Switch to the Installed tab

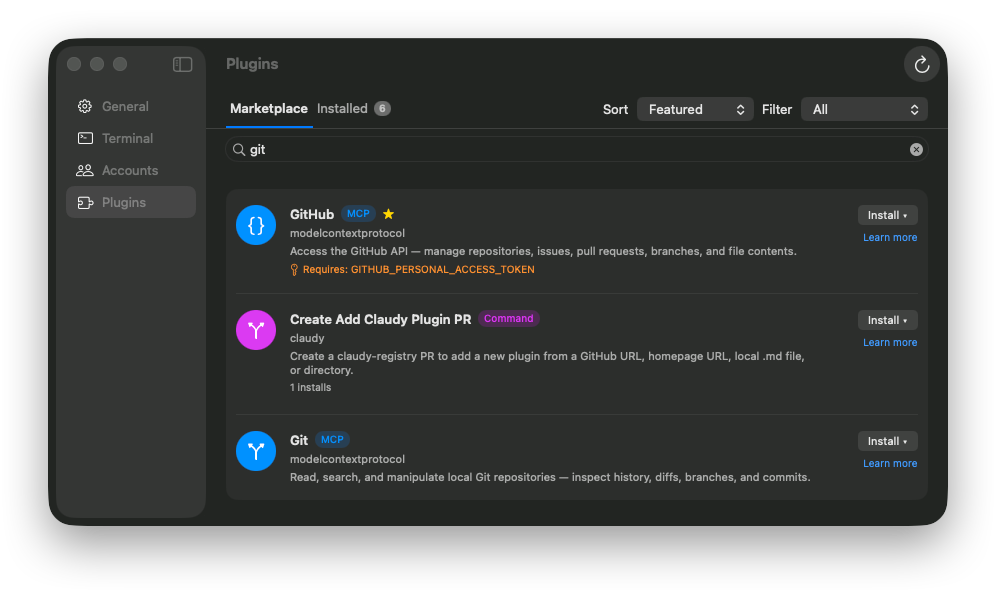point(343,109)
